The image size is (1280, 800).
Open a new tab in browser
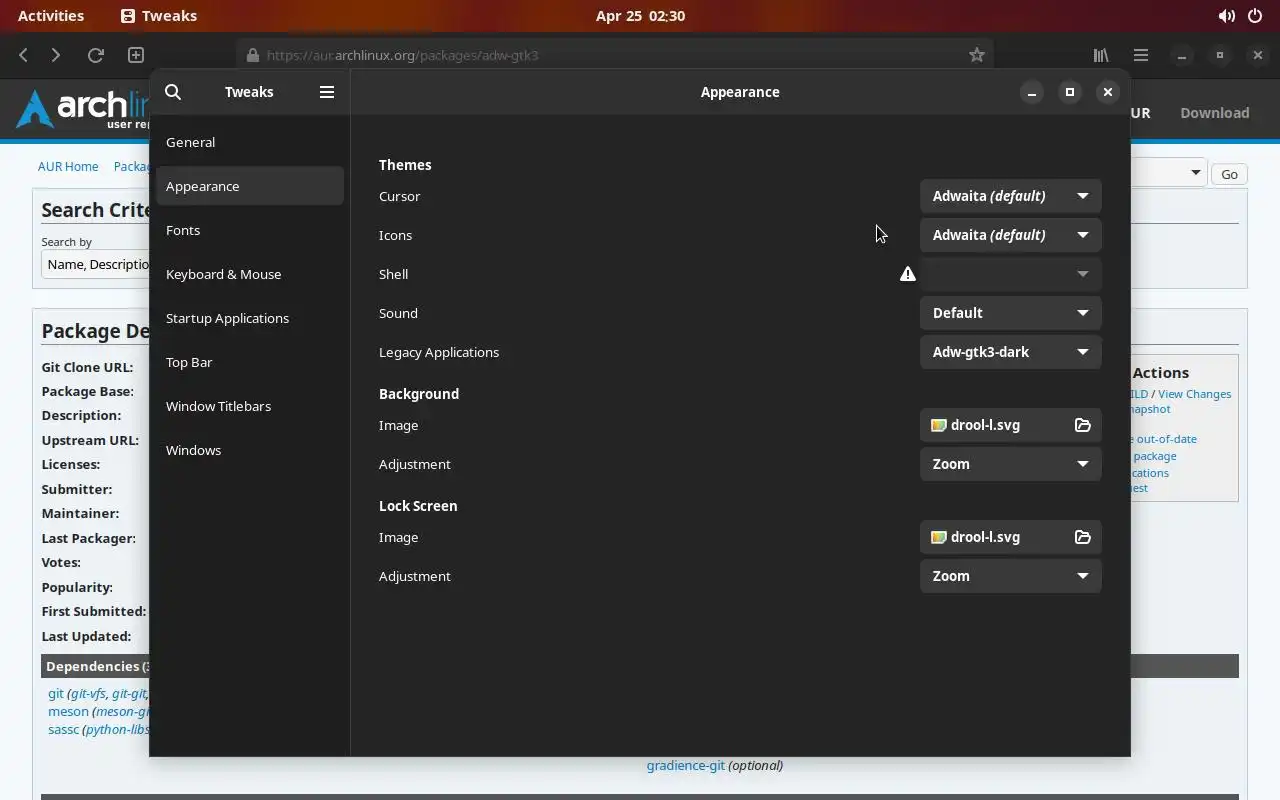(x=136, y=55)
